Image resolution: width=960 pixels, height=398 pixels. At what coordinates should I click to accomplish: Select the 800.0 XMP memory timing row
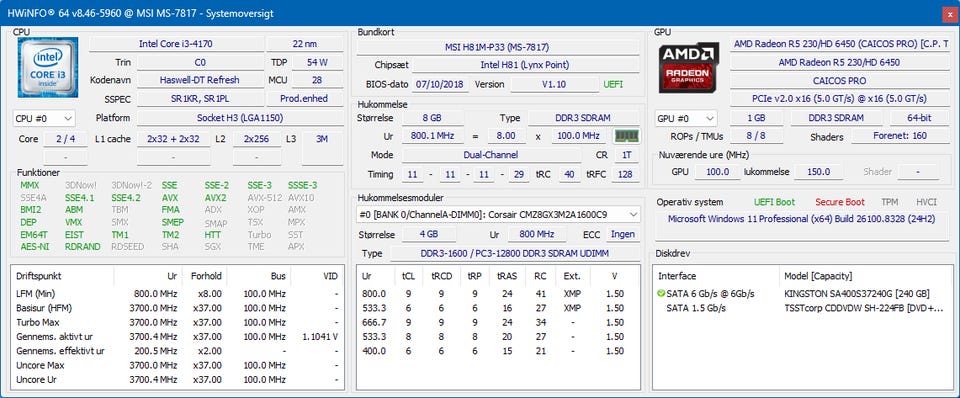tap(498, 293)
